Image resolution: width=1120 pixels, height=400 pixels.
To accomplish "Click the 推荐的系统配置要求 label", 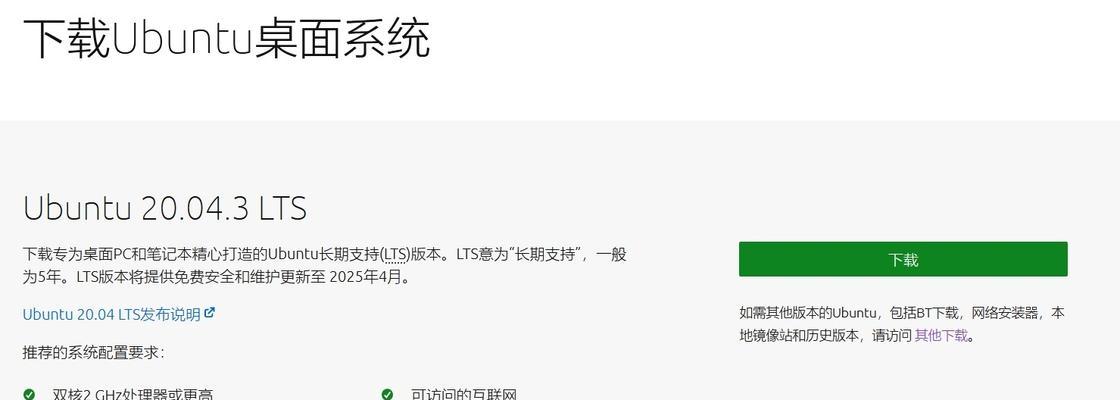I will pyautogui.click(x=94, y=353).
